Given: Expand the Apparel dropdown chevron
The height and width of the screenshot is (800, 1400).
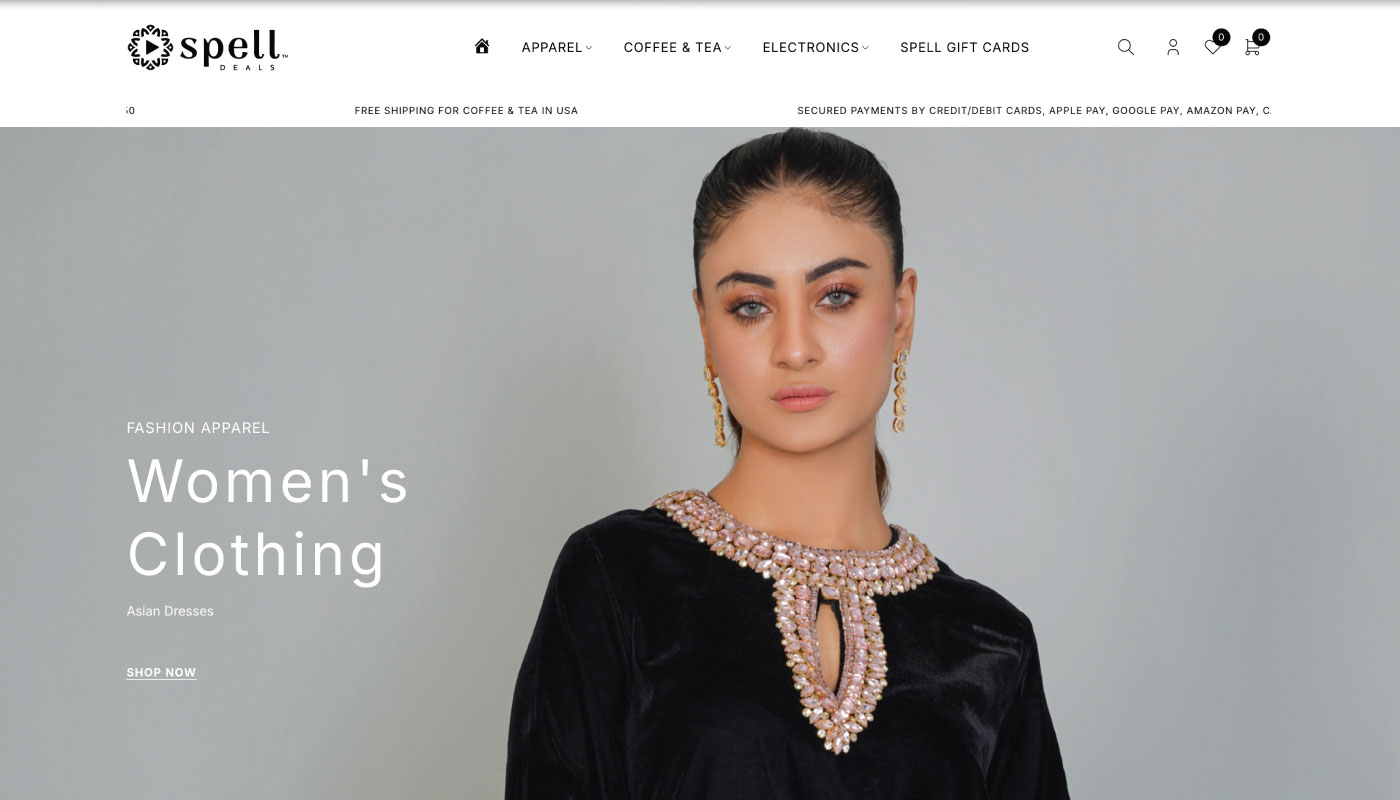Looking at the screenshot, I should (589, 47).
